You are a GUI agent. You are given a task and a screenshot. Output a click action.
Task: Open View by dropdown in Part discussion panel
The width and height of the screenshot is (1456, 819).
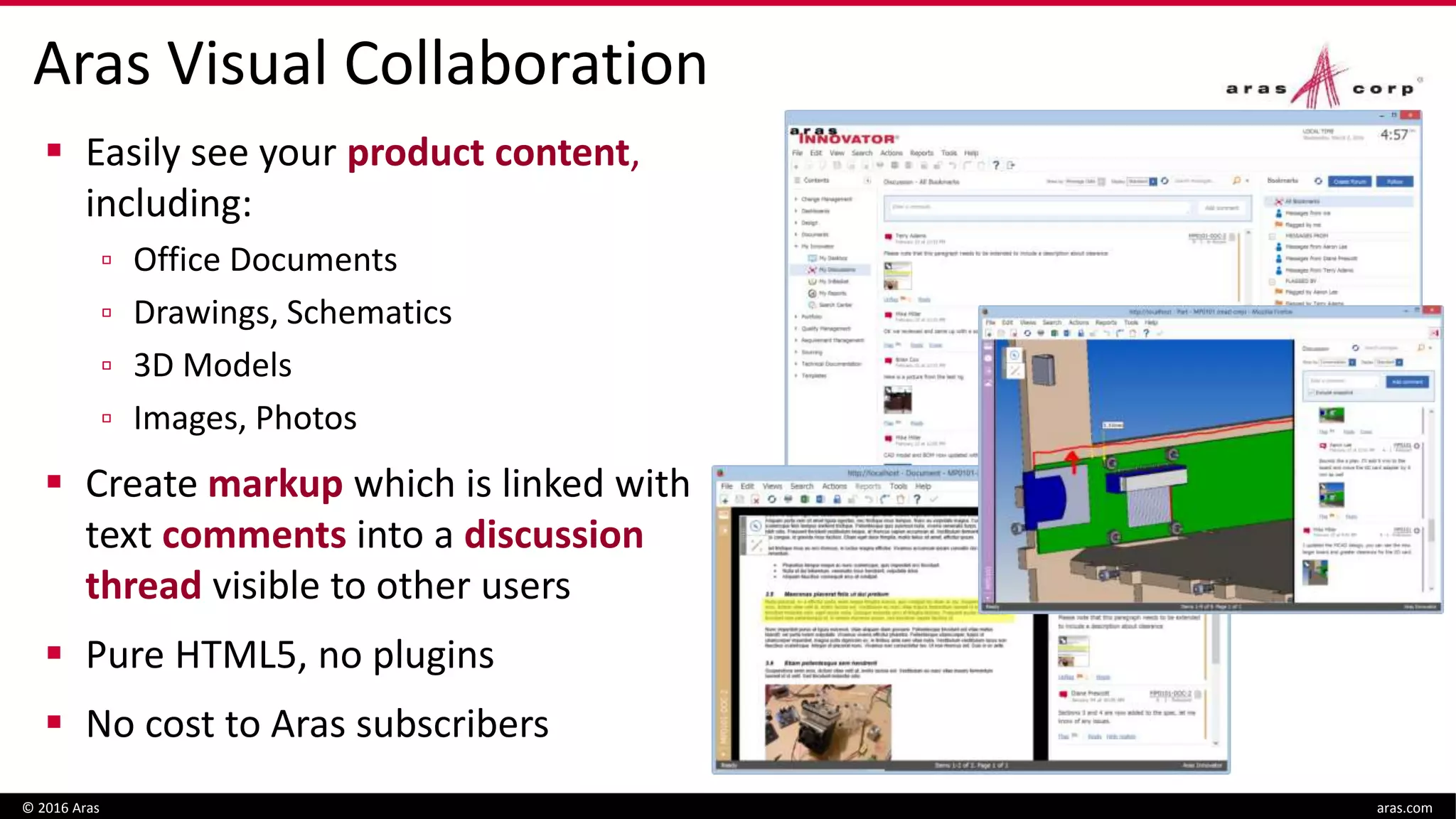click(1337, 362)
